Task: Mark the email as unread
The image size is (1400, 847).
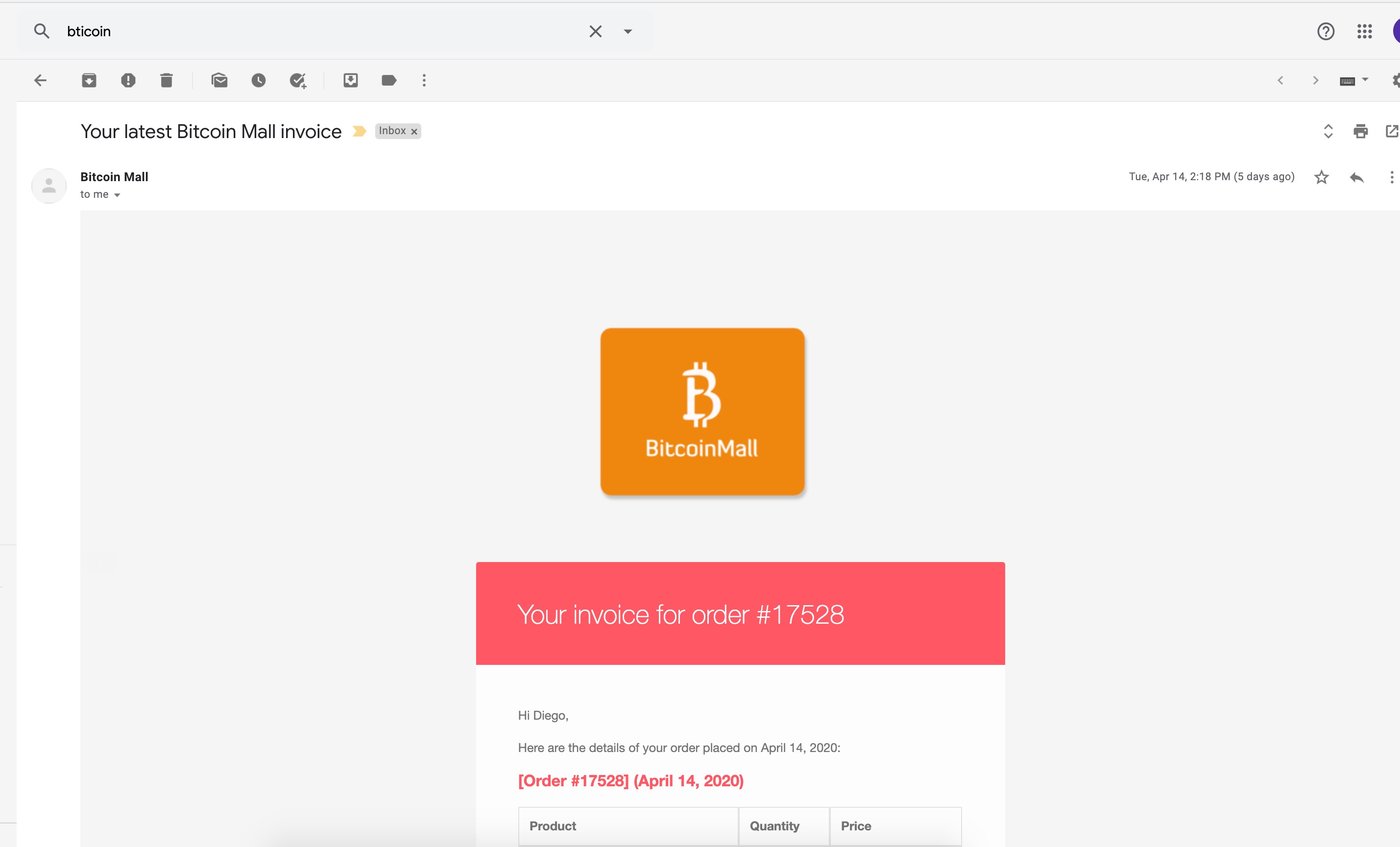Action: coord(220,80)
